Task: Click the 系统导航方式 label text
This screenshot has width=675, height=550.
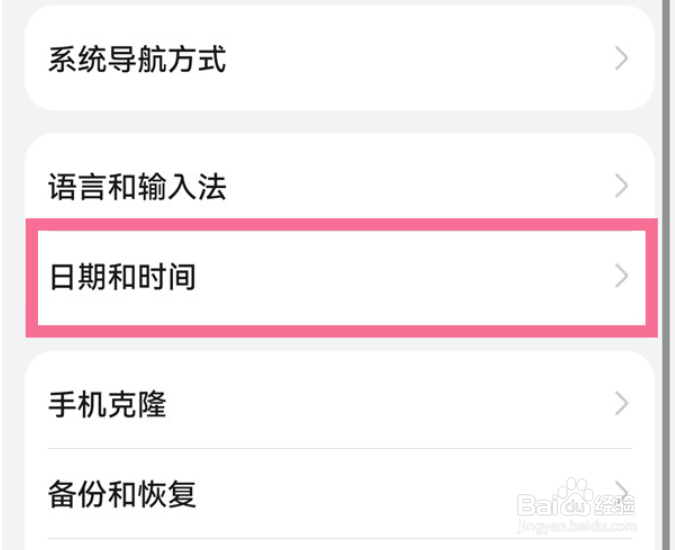Action: (x=137, y=60)
